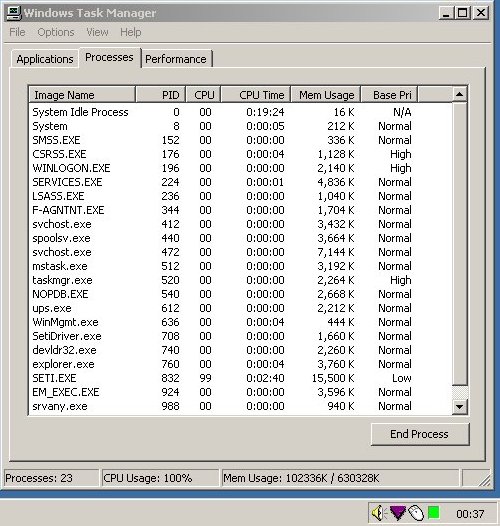Select the WINLOGON.EXE process
500x526 pixels.
point(240,168)
